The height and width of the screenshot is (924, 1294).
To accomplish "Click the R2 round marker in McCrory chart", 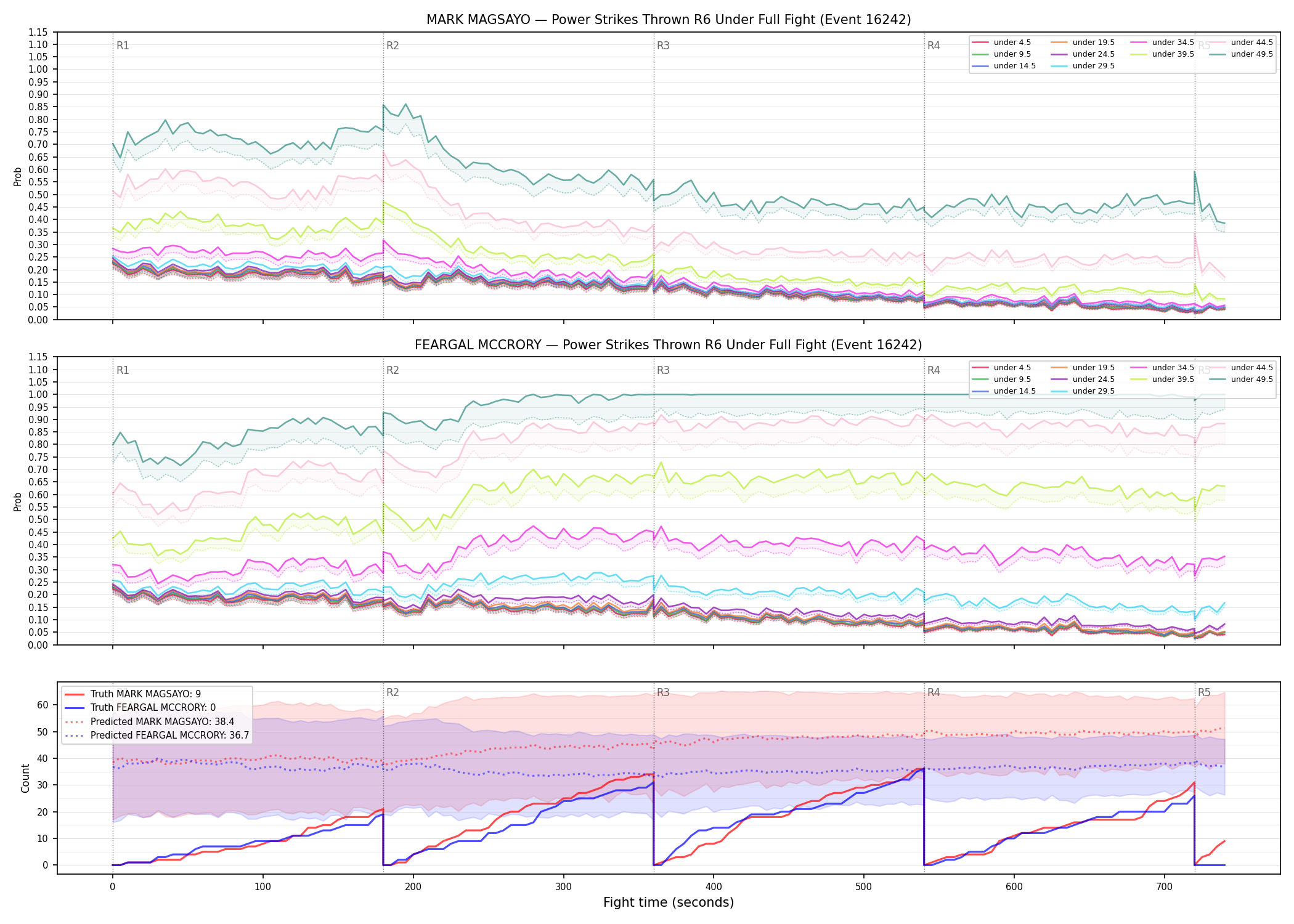I will tap(393, 370).
